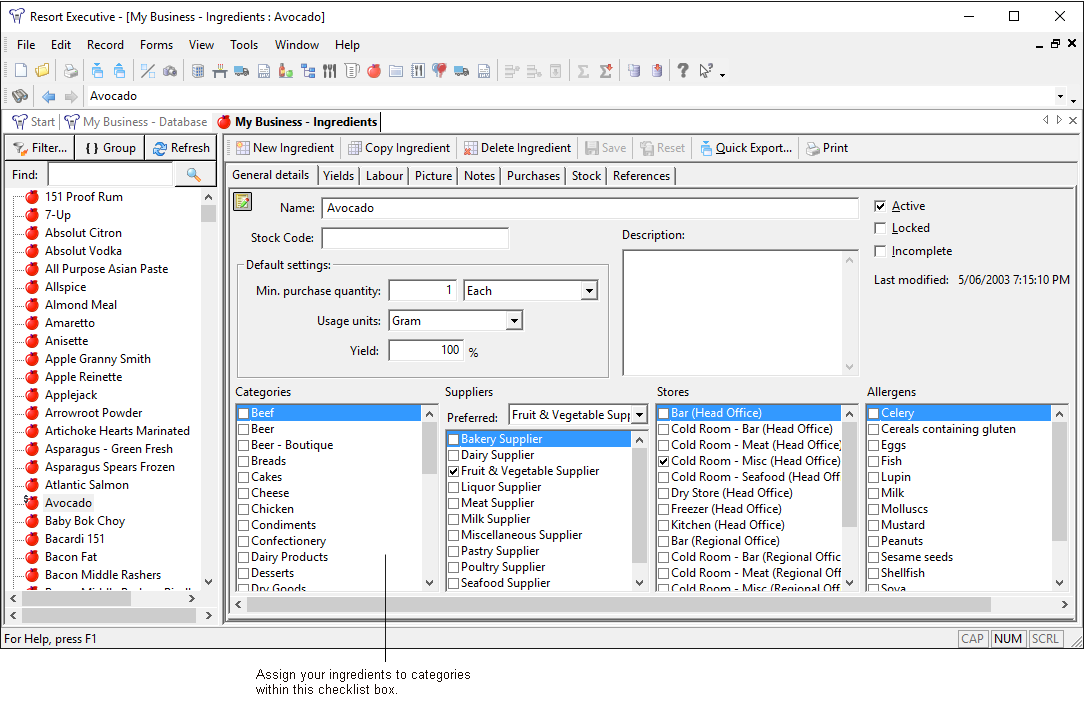Enable the Locked checkbox
Screen dimensions: 1084x704
click(x=880, y=228)
